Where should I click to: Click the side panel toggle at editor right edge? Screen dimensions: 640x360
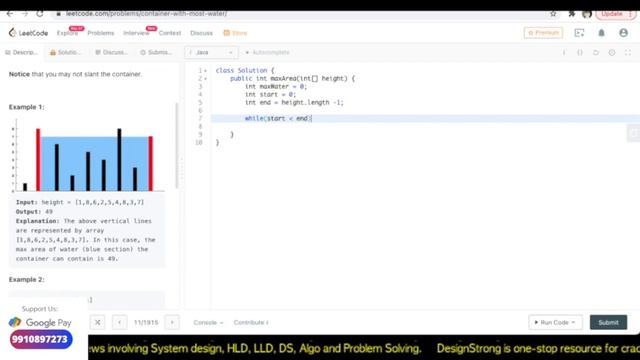click(x=634, y=133)
